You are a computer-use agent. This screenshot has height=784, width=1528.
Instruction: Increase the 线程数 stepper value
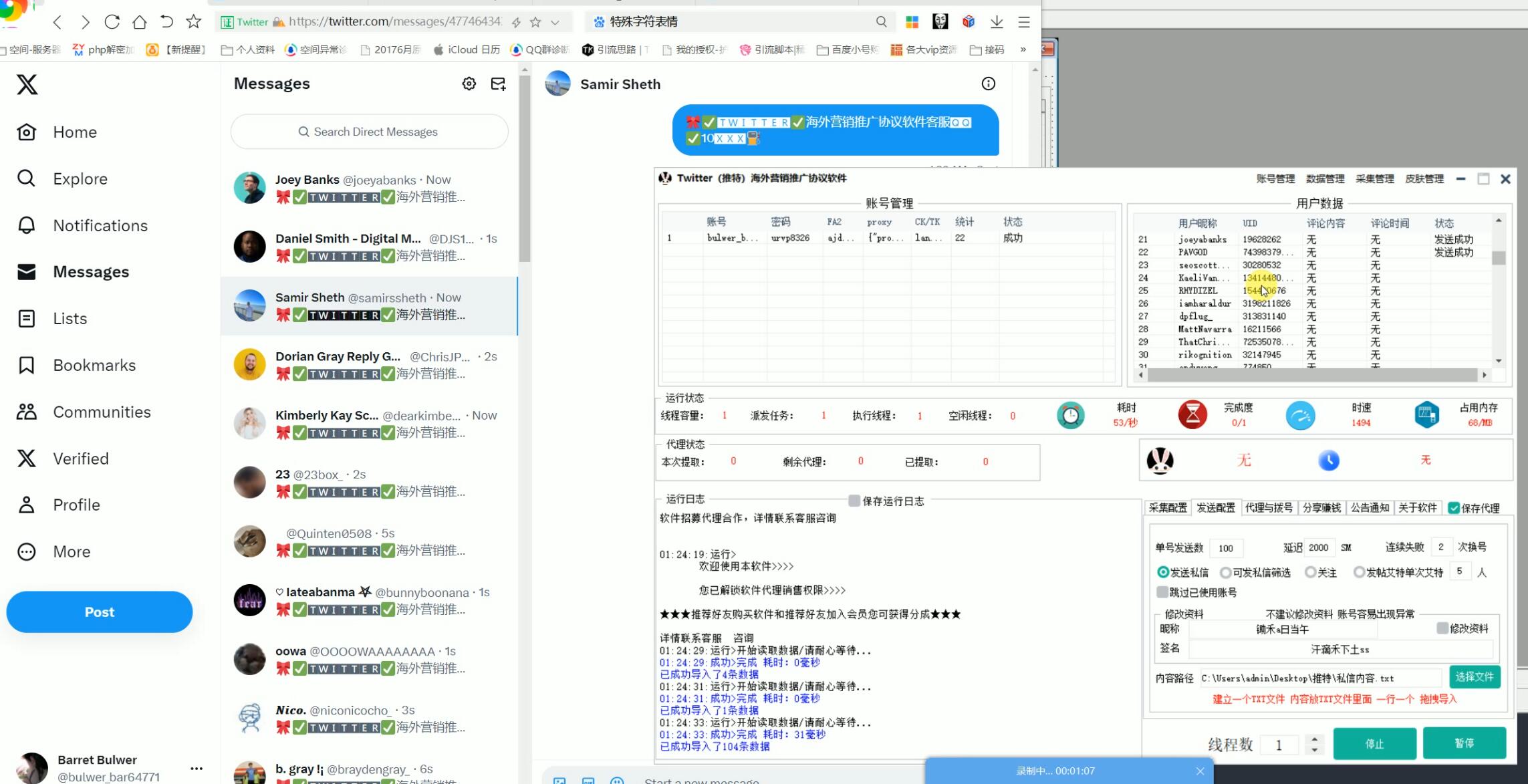[1314, 739]
